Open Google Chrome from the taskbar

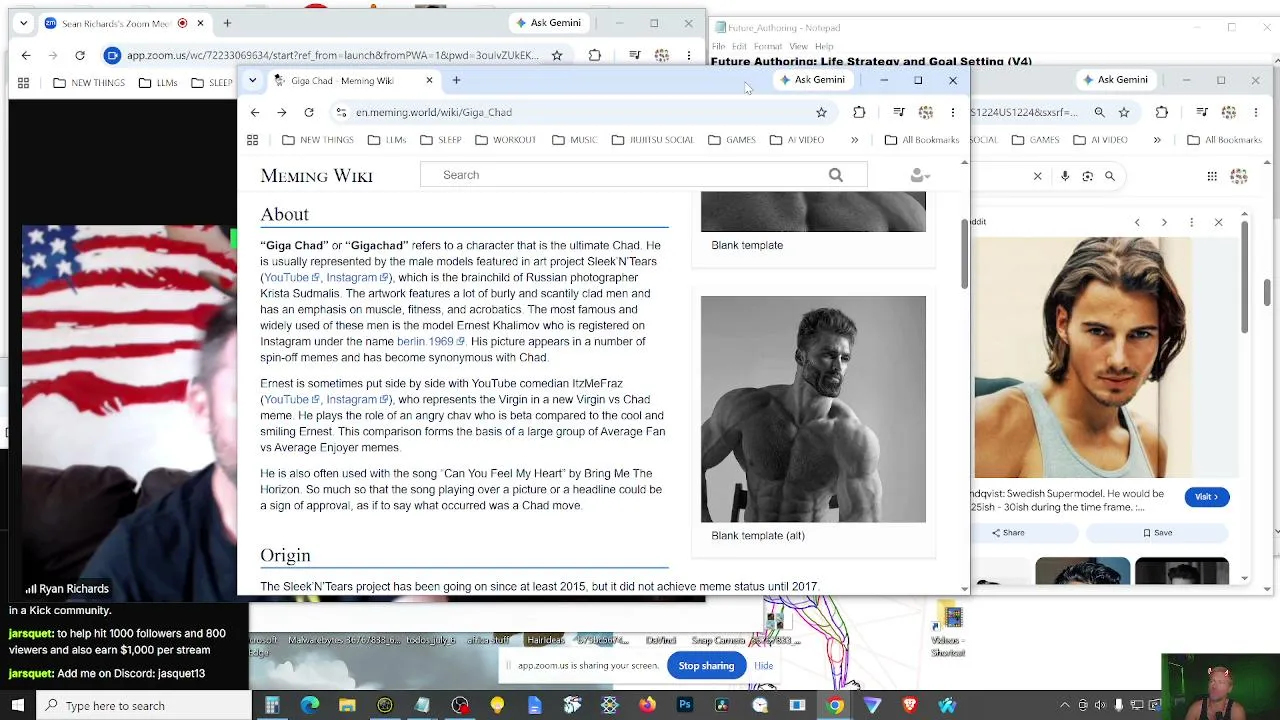click(835, 706)
